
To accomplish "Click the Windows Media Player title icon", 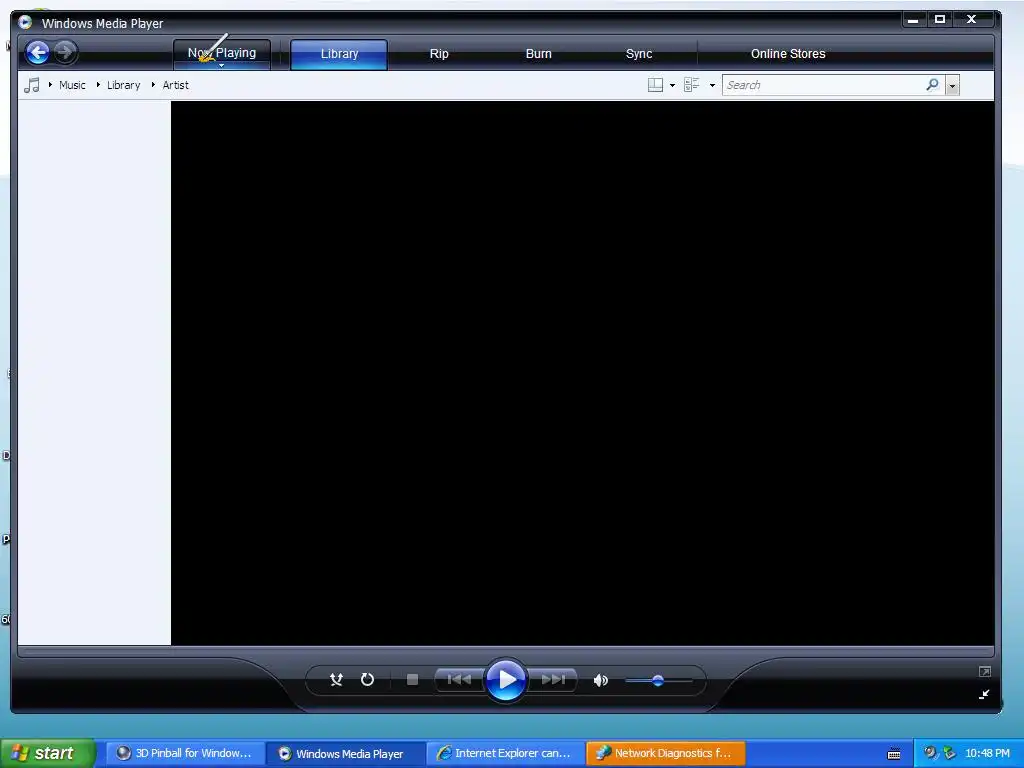I will click(25, 22).
